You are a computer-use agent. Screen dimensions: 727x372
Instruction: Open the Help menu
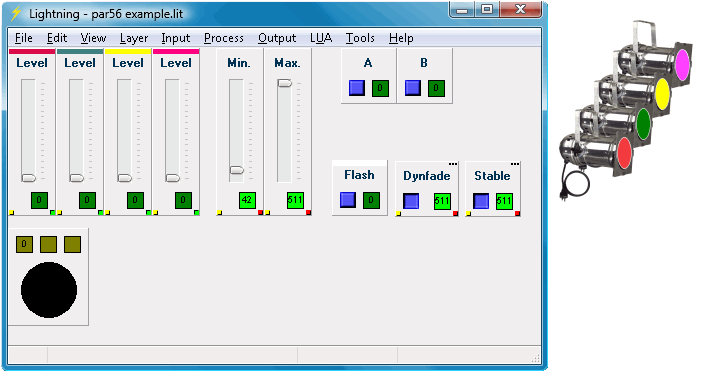pos(401,38)
